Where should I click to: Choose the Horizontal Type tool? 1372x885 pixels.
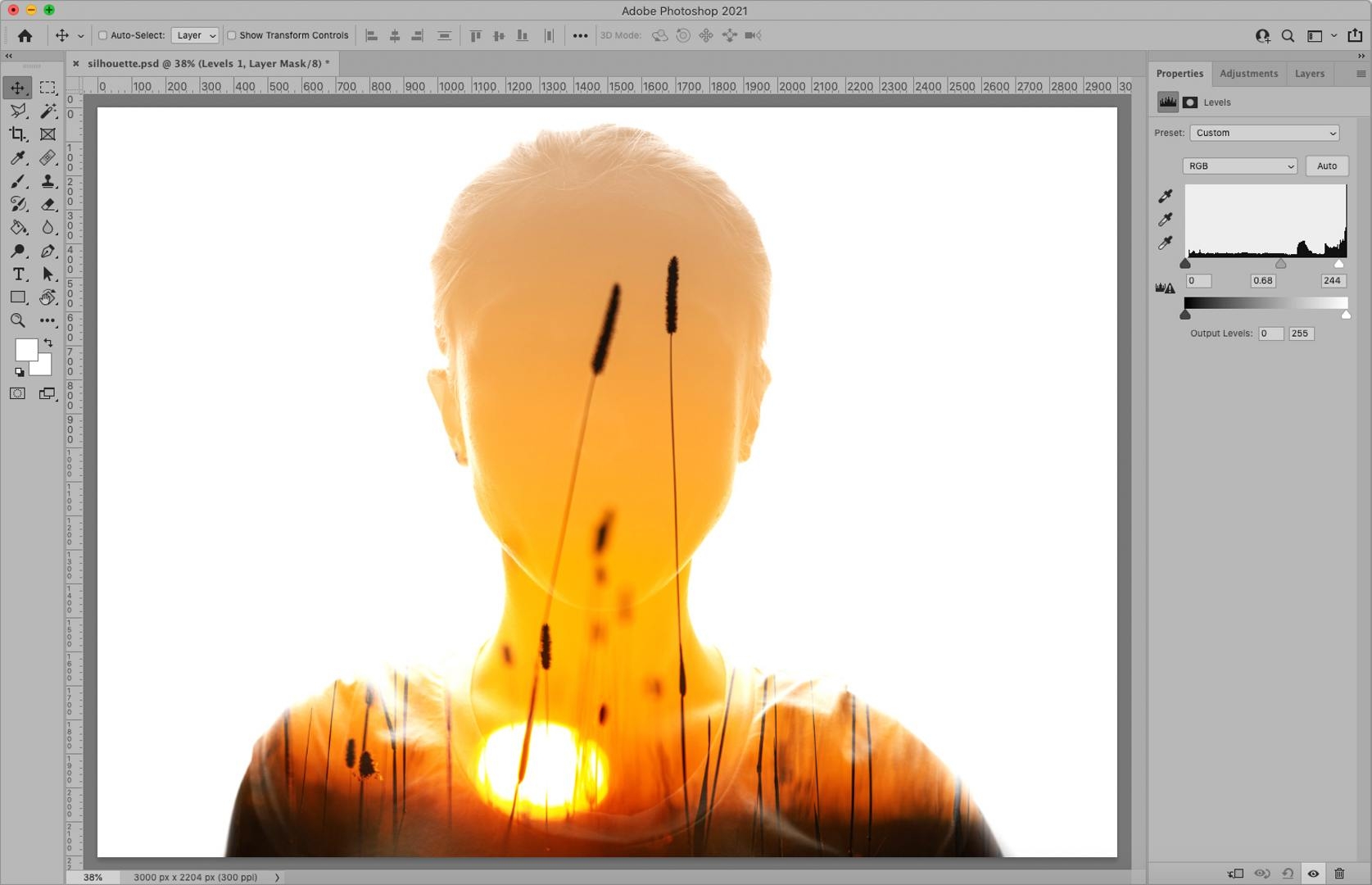[x=18, y=273]
